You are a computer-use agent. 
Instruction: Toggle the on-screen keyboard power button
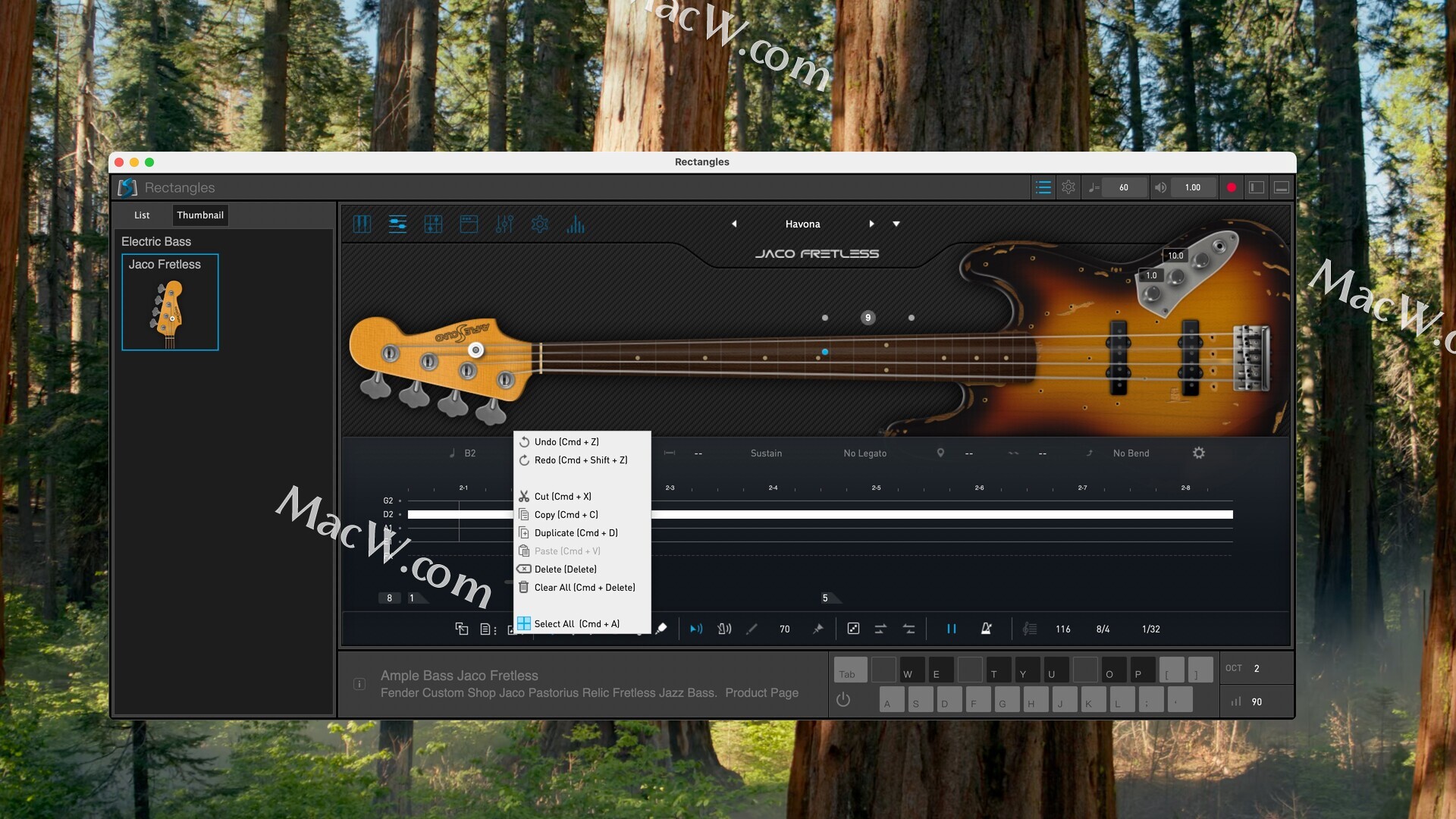coord(843,699)
